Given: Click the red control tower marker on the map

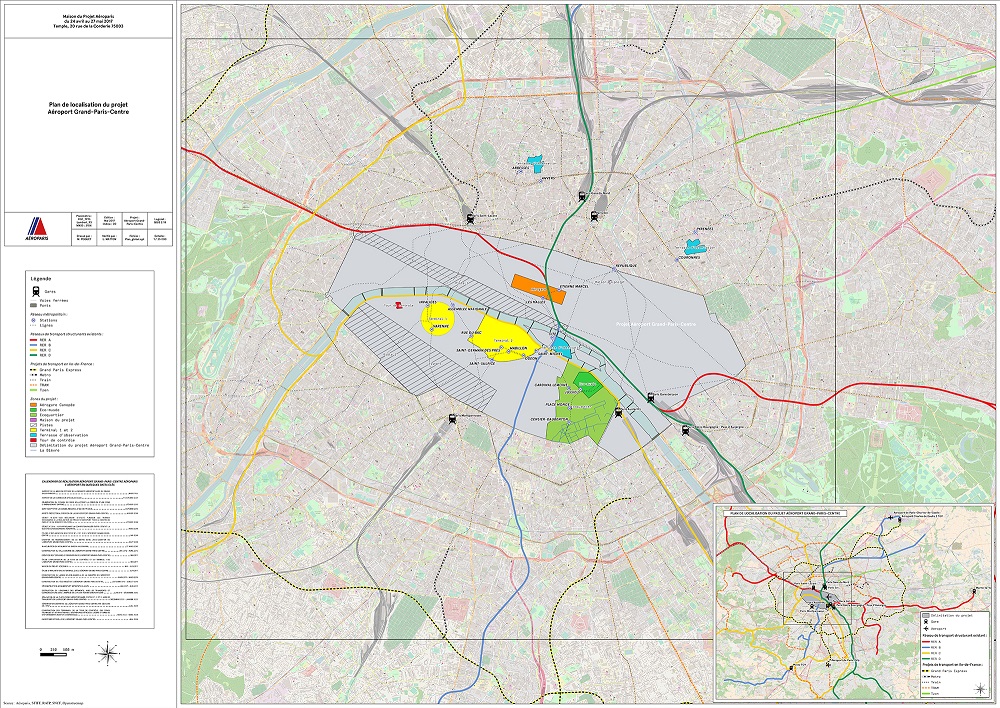Looking at the screenshot, I should click(398, 305).
